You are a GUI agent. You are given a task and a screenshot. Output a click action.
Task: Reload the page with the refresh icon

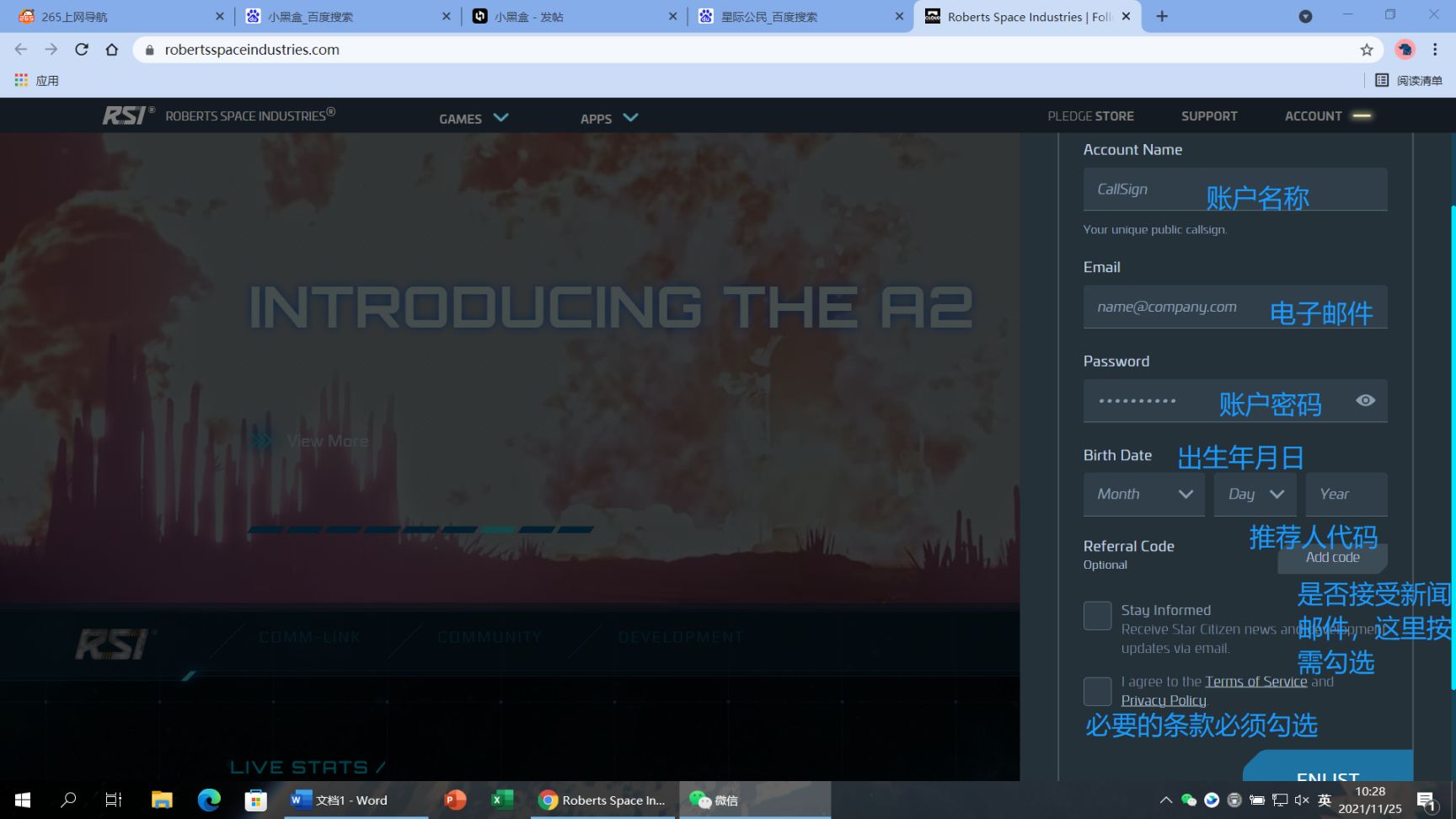(82, 50)
